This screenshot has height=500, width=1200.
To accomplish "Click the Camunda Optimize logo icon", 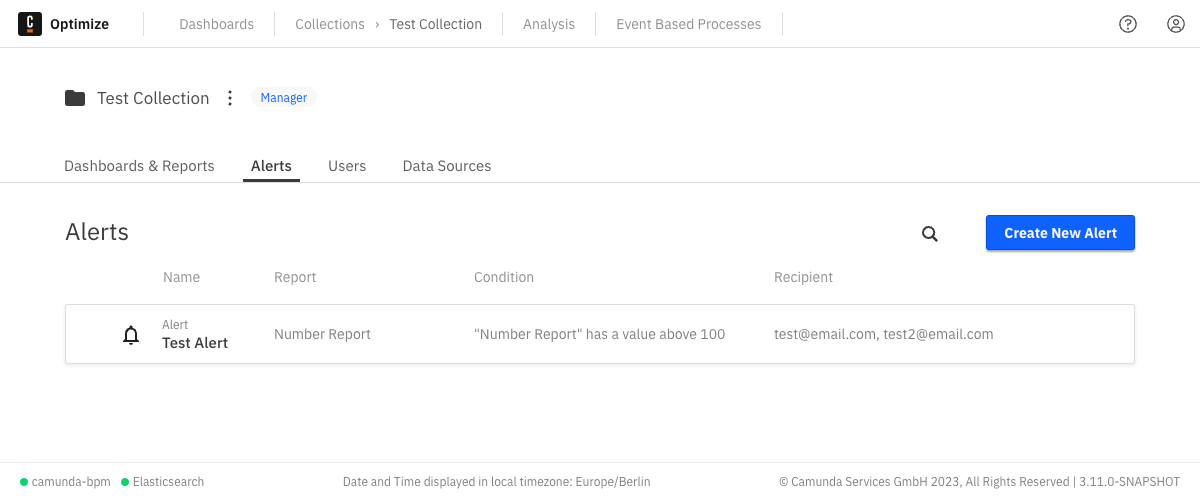I will (30, 24).
